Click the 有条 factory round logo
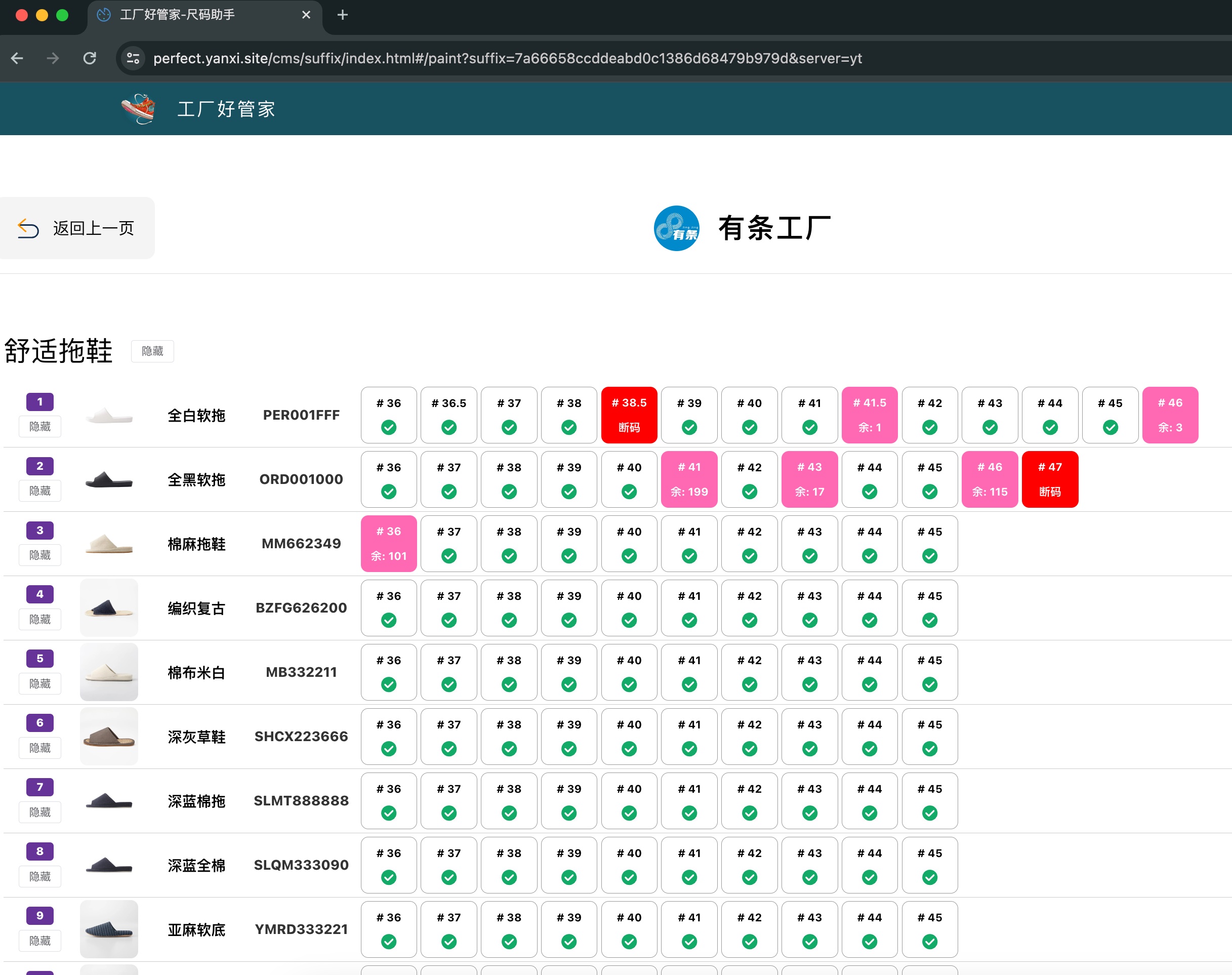Image resolution: width=1232 pixels, height=975 pixels. click(676, 228)
